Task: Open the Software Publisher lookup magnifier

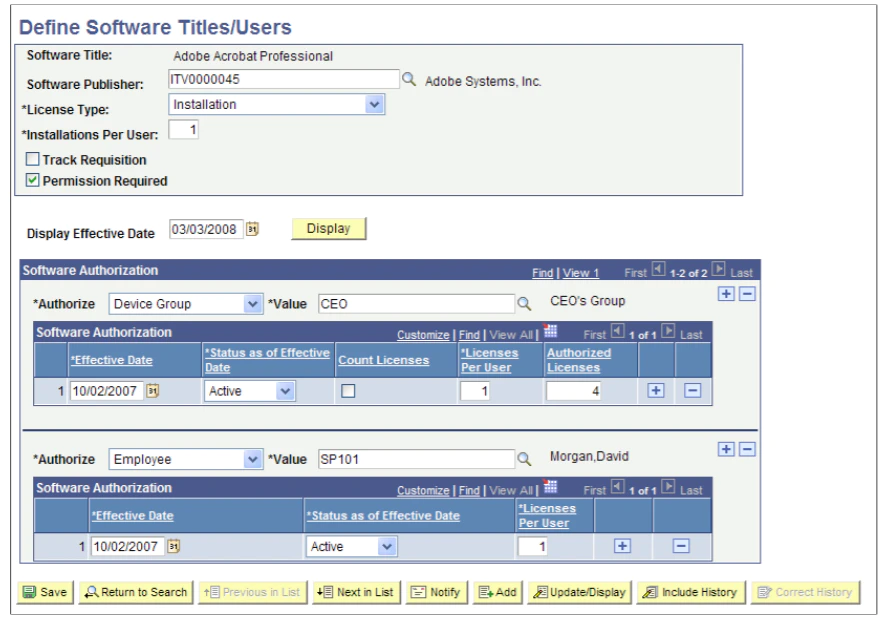Action: (x=408, y=80)
